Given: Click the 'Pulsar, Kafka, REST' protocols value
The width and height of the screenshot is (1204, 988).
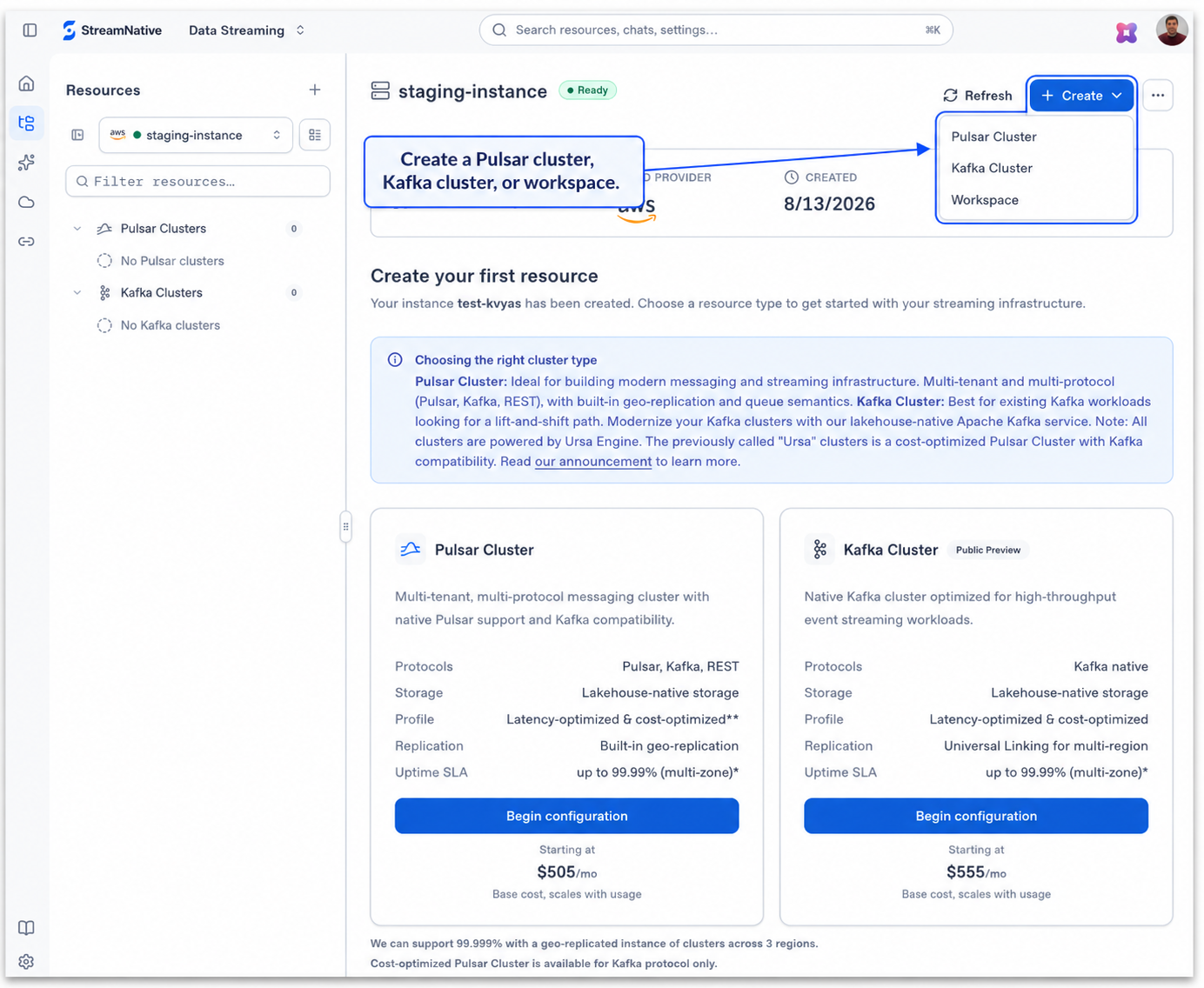Looking at the screenshot, I should tap(680, 667).
